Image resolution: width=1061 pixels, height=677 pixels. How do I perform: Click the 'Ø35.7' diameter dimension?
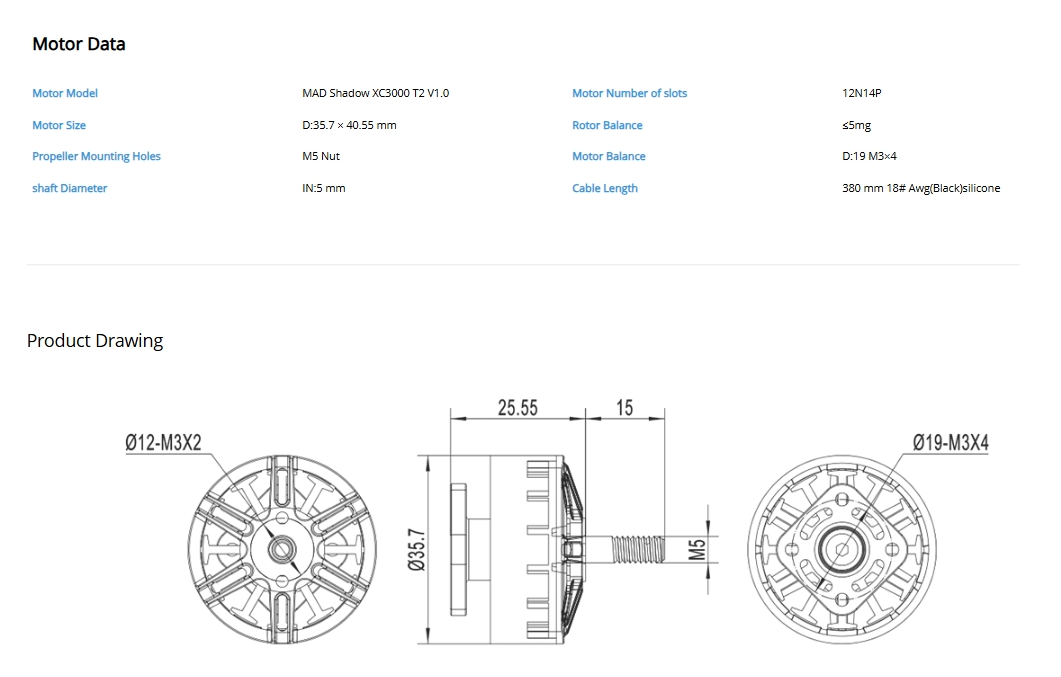(x=417, y=550)
